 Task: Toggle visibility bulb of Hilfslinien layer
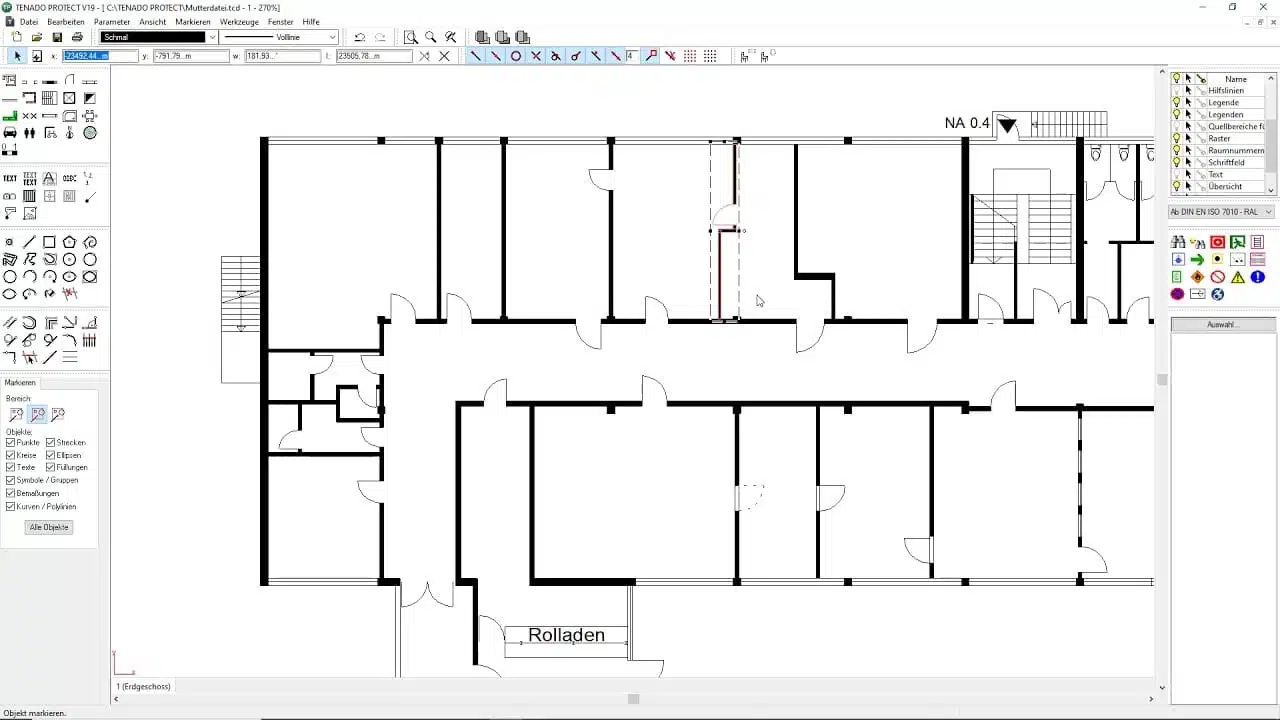(x=1177, y=90)
